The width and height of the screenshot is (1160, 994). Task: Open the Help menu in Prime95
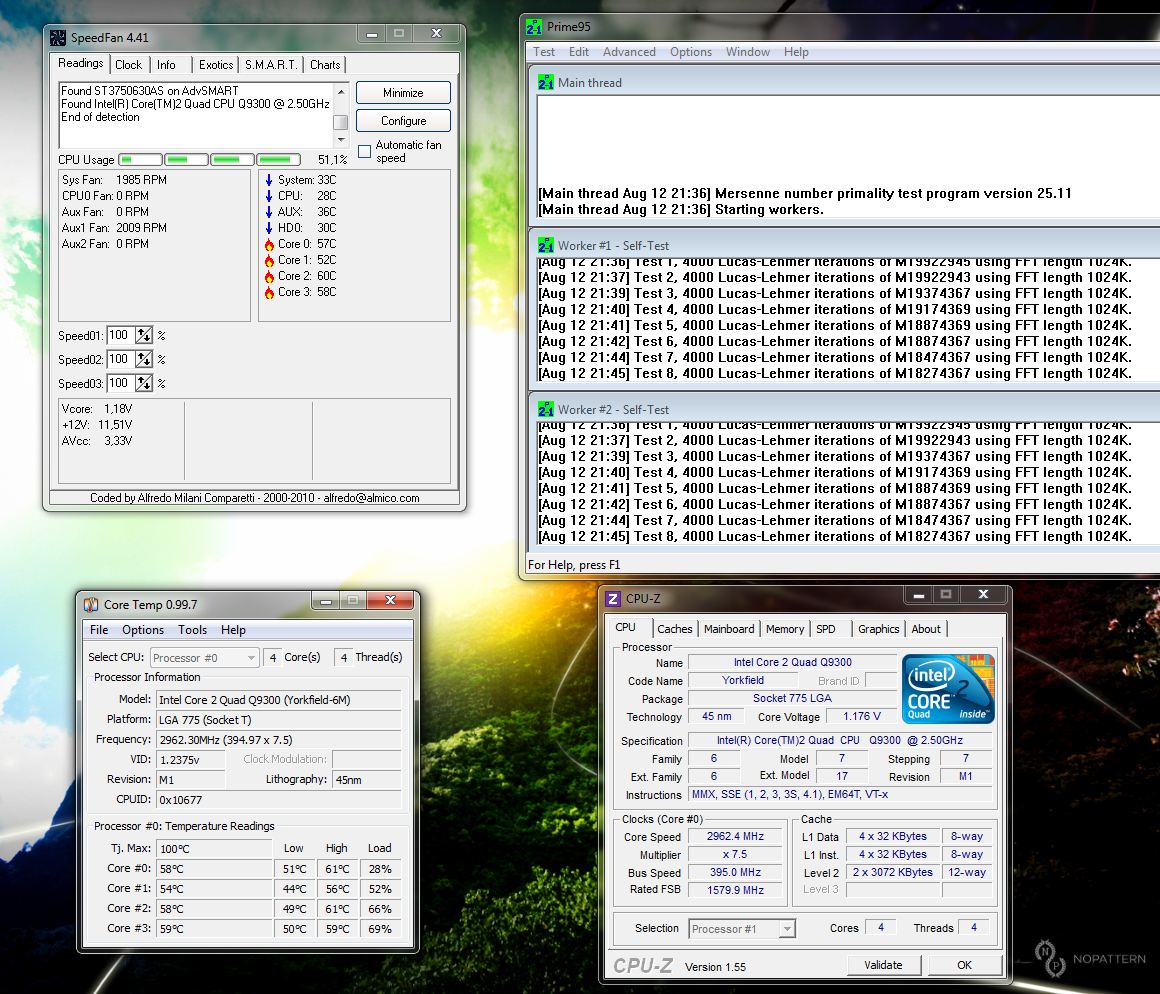tap(796, 52)
